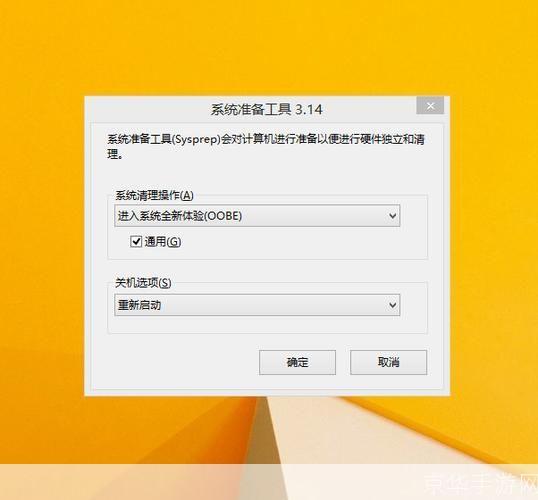Confirm with the 确定 button
This screenshot has height=500, width=538.
coord(297,362)
